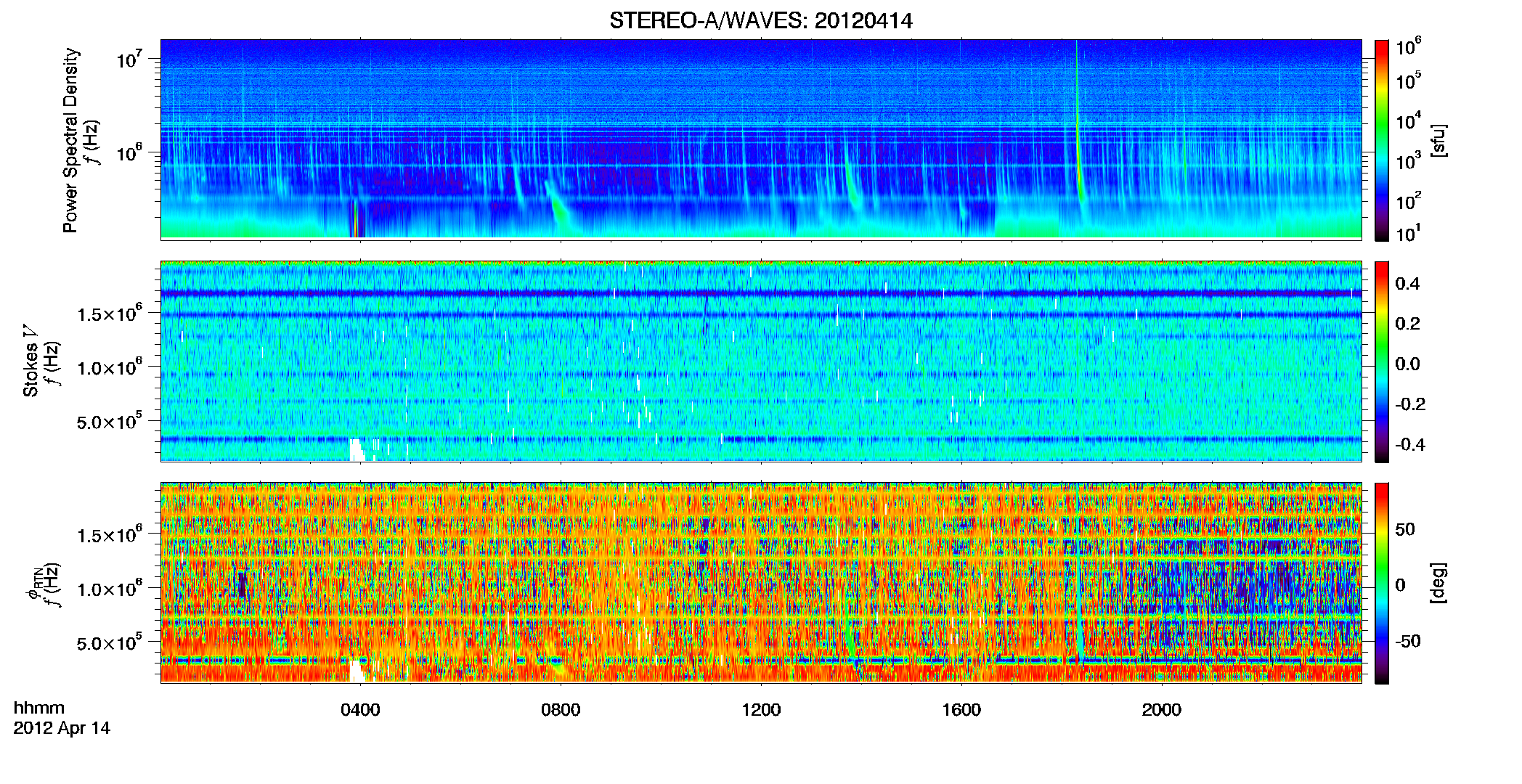
Task: Click the 2012 Apr 14 date label
Action: tap(62, 728)
